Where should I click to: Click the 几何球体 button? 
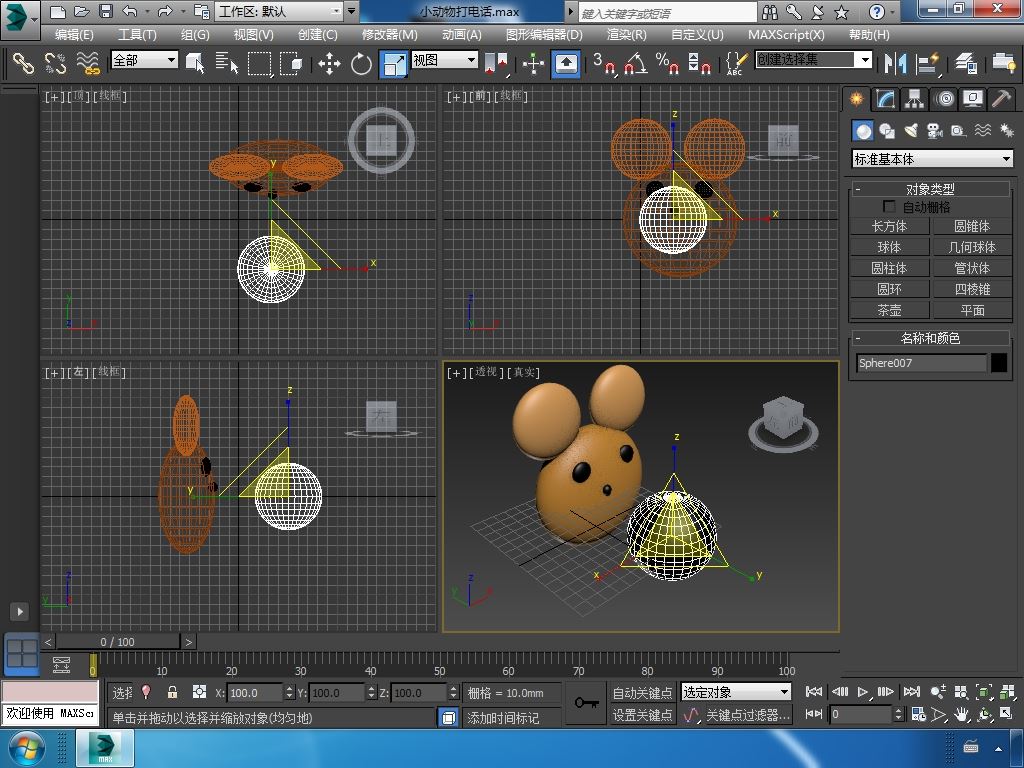(972, 247)
